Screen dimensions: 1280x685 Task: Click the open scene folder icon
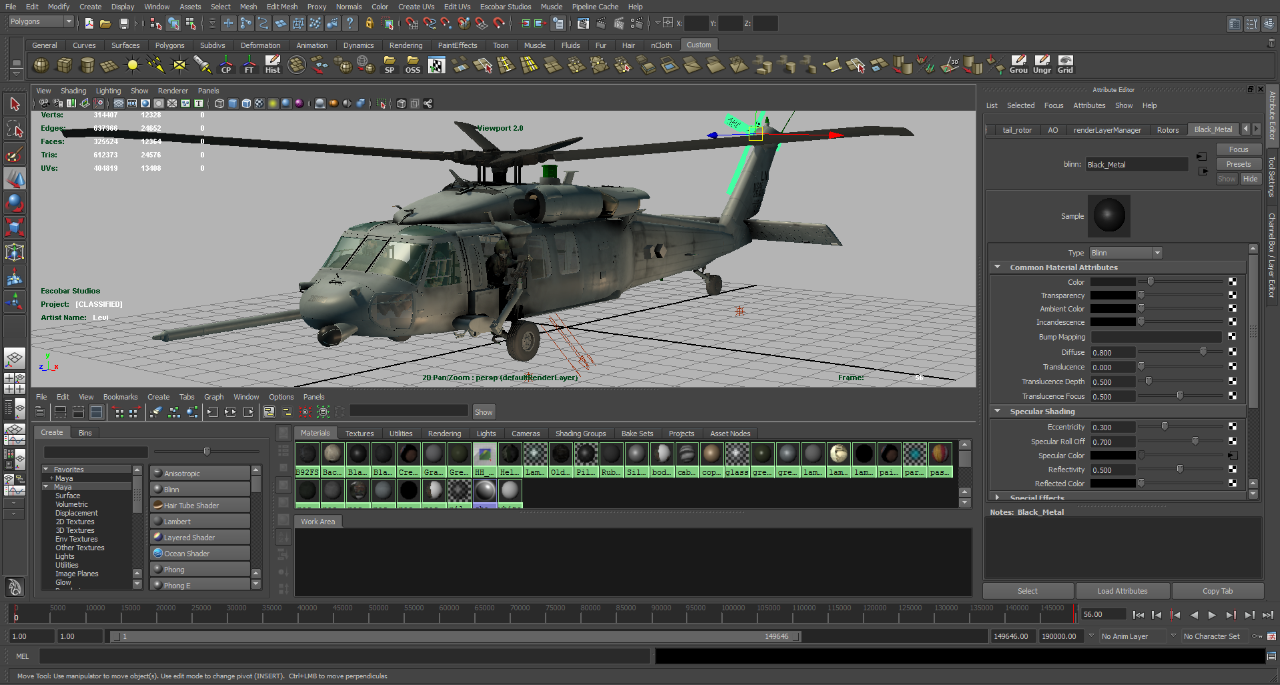(106, 23)
